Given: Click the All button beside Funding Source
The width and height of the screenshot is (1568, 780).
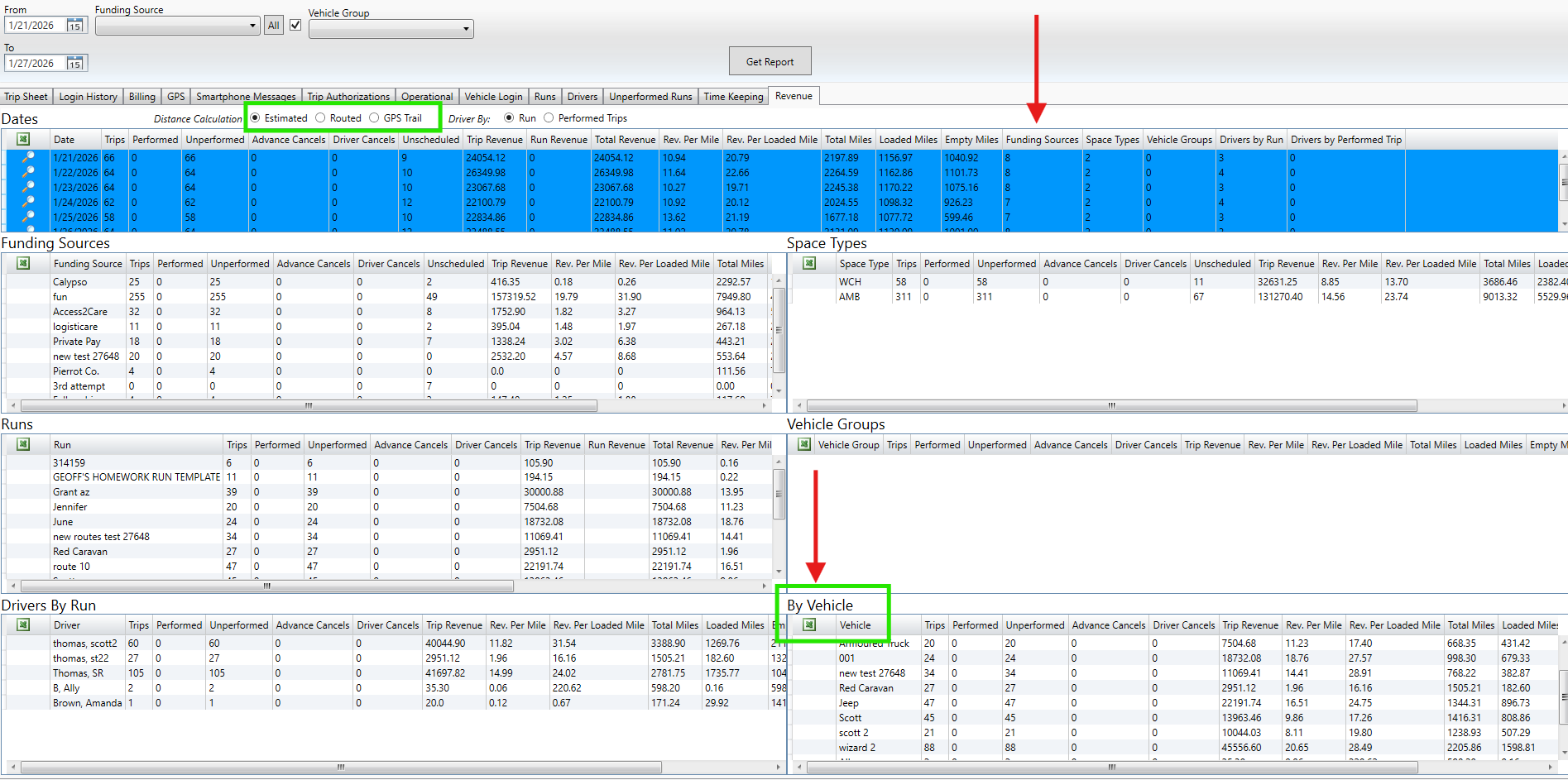Looking at the screenshot, I should (x=274, y=26).
